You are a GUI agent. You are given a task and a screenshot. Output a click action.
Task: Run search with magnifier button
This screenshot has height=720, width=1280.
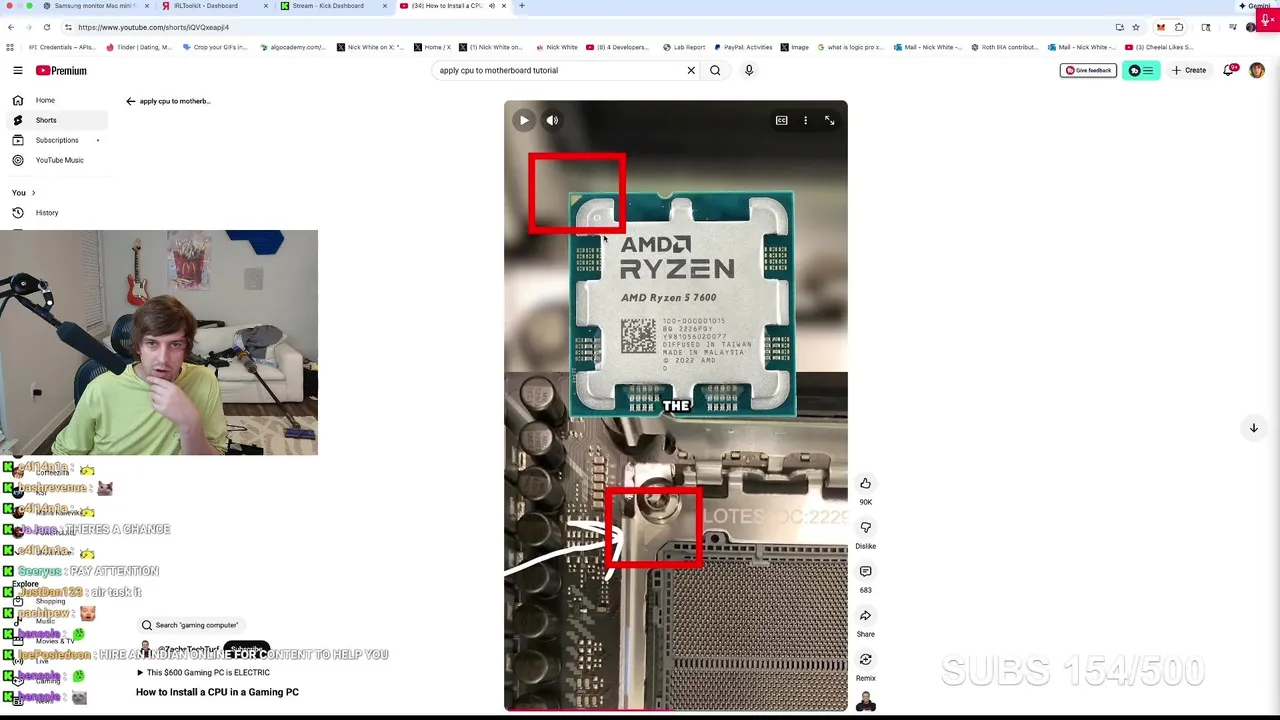click(715, 70)
